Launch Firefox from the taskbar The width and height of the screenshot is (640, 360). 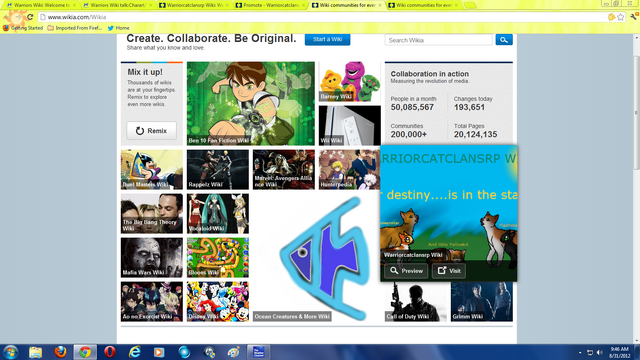(x=60, y=351)
